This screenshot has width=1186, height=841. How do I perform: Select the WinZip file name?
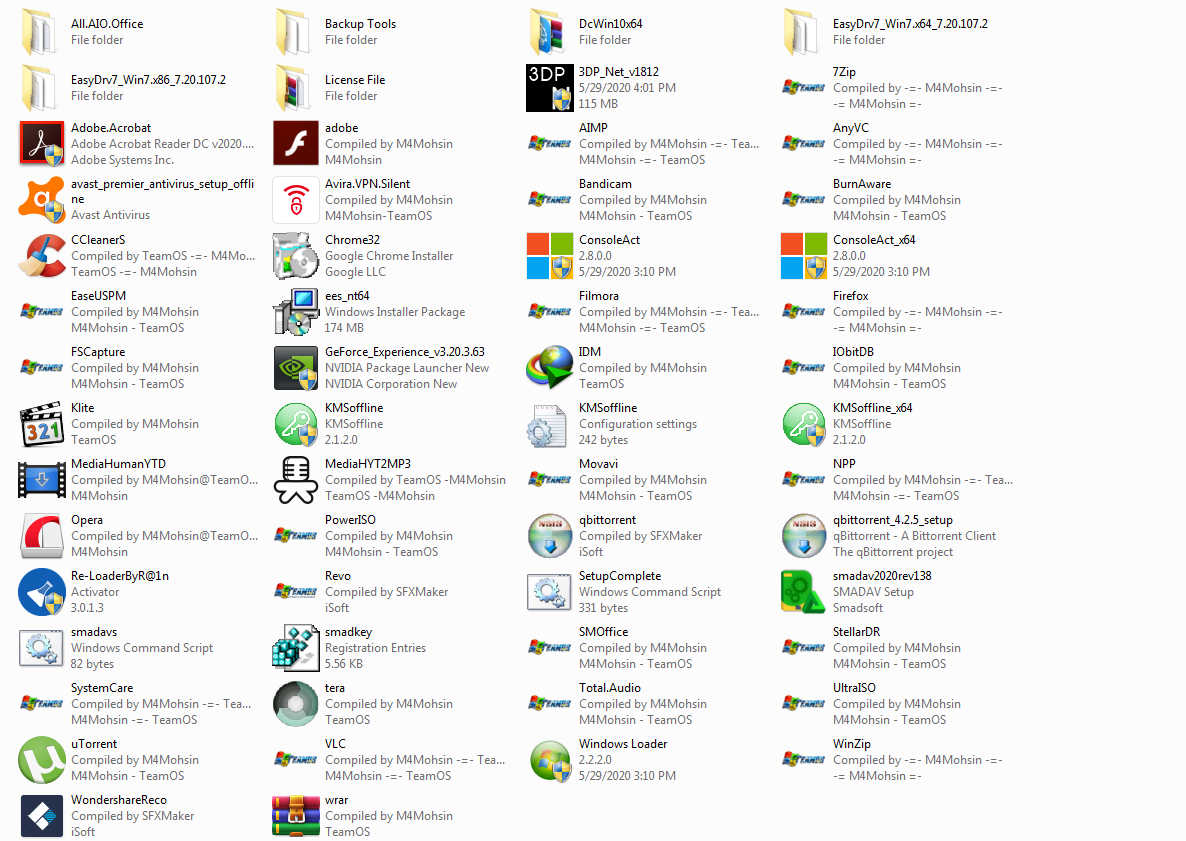852,743
